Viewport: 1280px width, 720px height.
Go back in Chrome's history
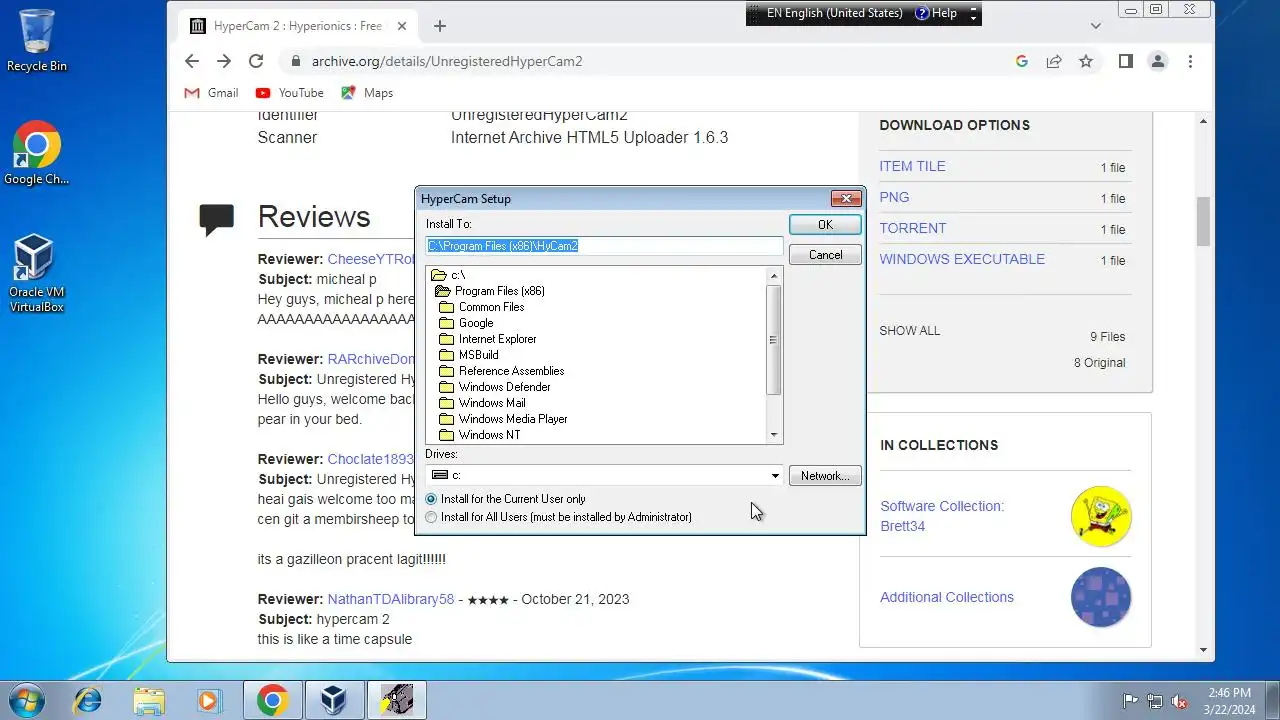tap(192, 61)
